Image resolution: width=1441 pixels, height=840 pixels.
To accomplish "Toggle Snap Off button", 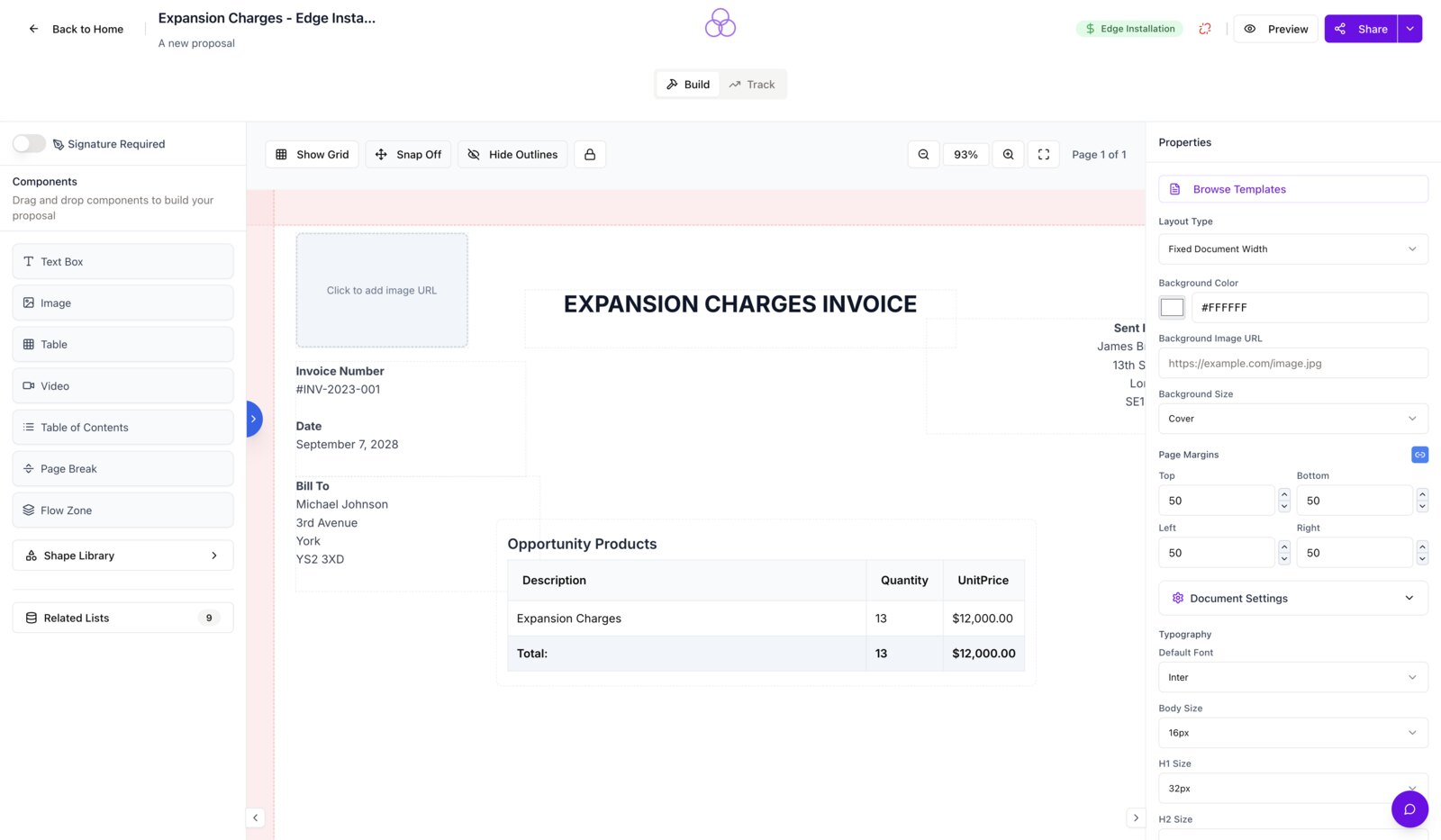I will point(408,154).
